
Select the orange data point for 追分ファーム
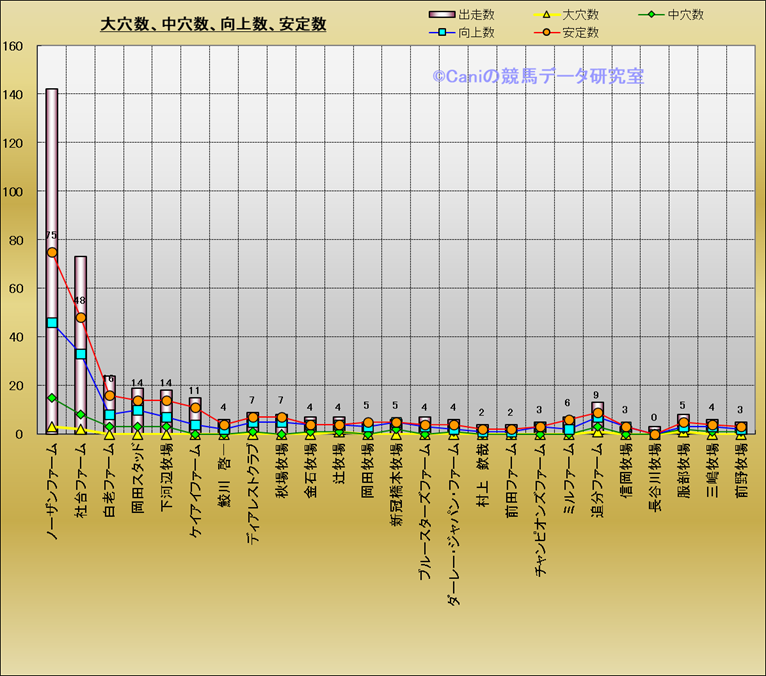[598, 413]
